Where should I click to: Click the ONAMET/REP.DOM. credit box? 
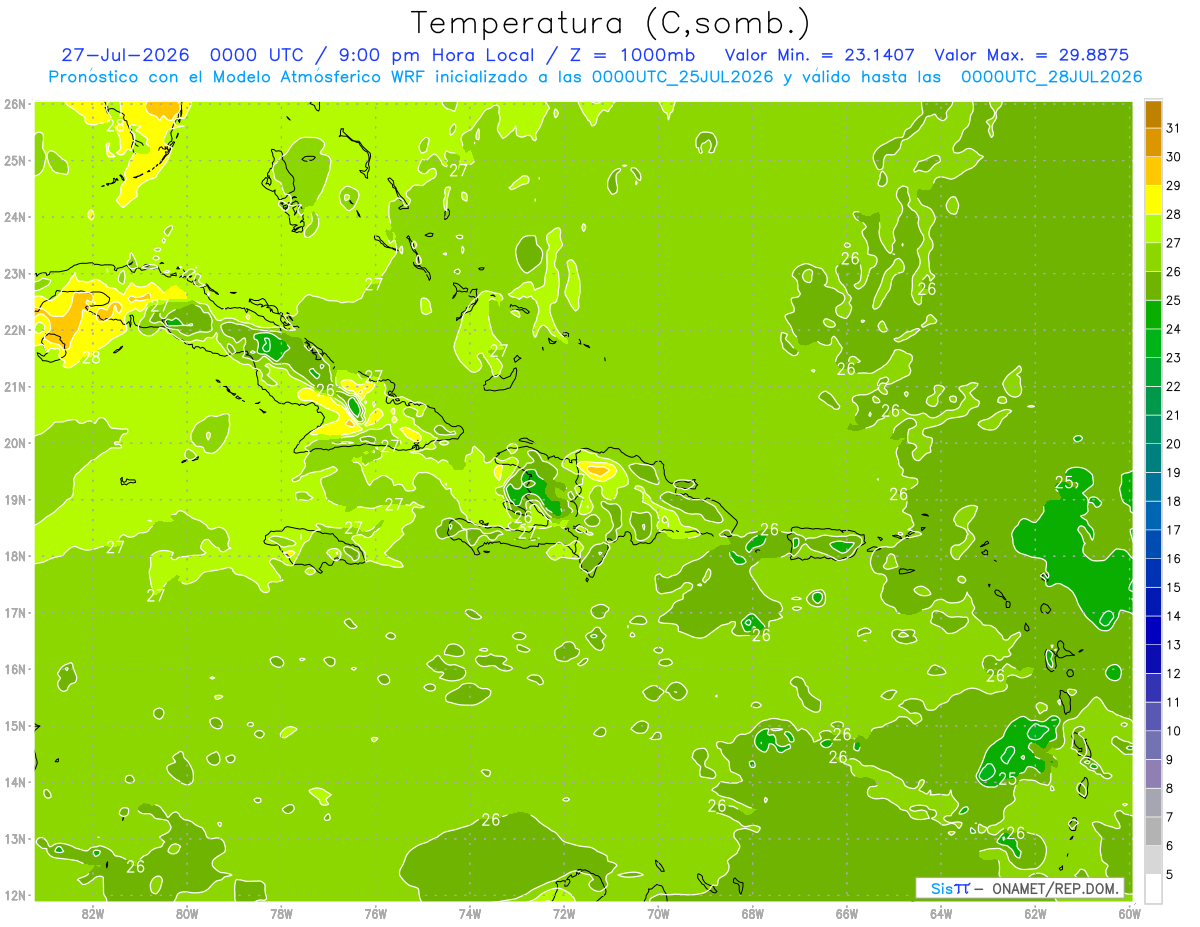1020,888
